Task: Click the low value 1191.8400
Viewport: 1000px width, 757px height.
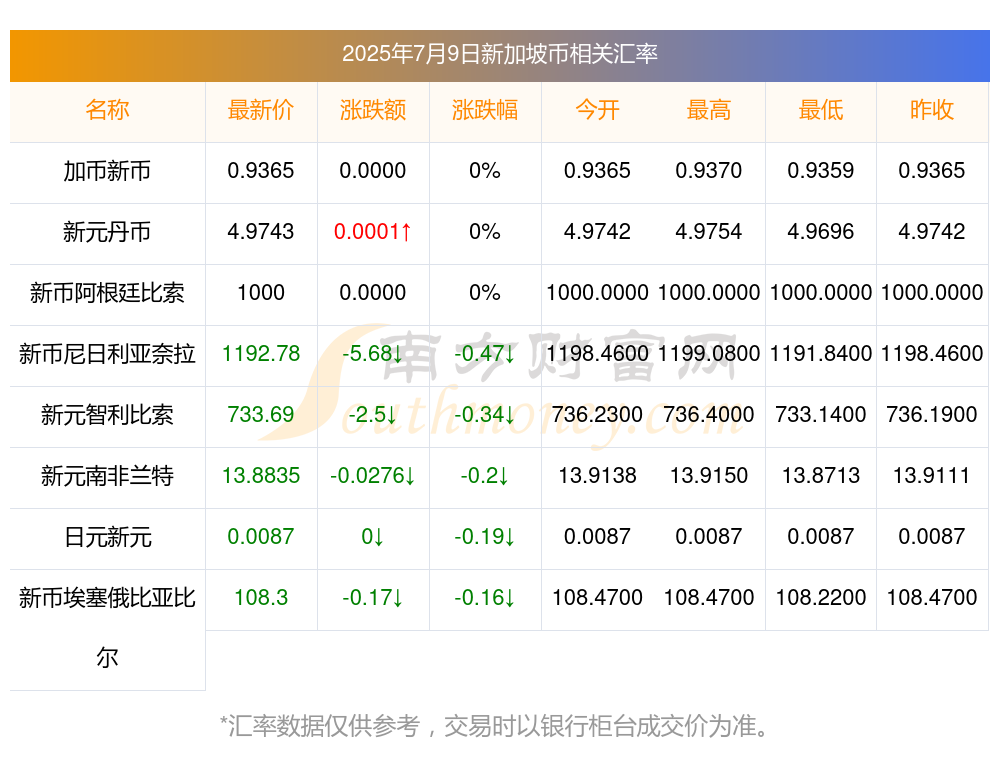Action: point(821,353)
